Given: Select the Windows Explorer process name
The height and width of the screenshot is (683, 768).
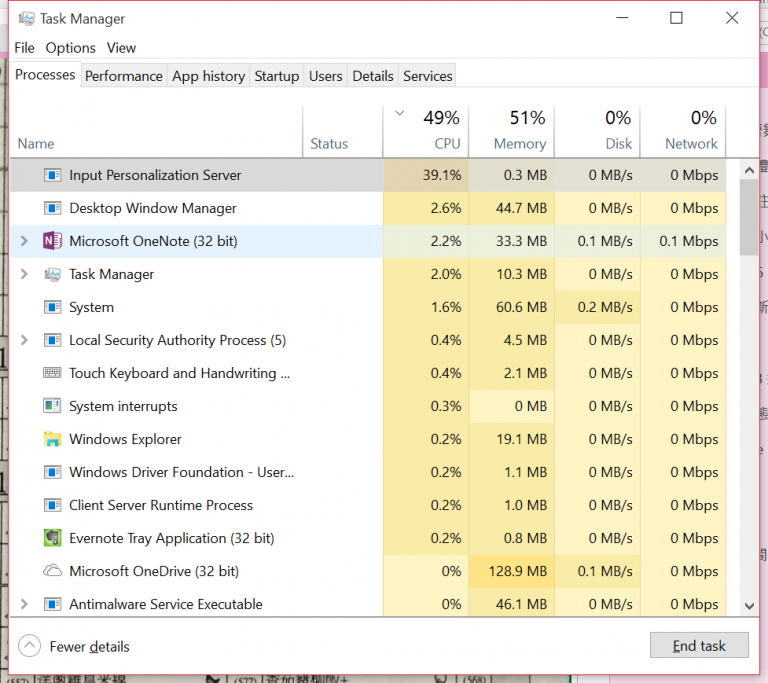Looking at the screenshot, I should [x=125, y=439].
